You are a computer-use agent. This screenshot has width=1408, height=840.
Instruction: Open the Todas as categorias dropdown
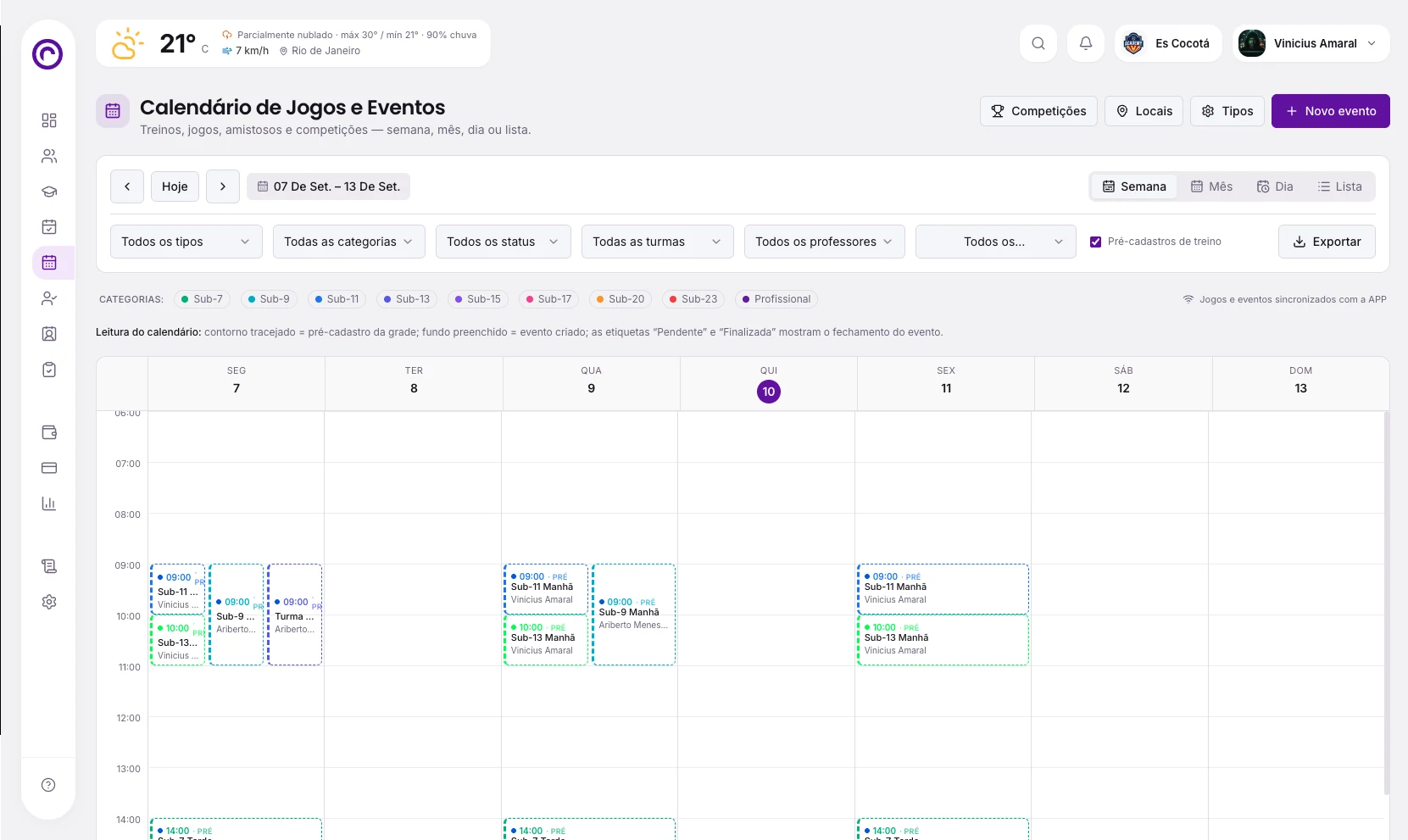click(349, 242)
